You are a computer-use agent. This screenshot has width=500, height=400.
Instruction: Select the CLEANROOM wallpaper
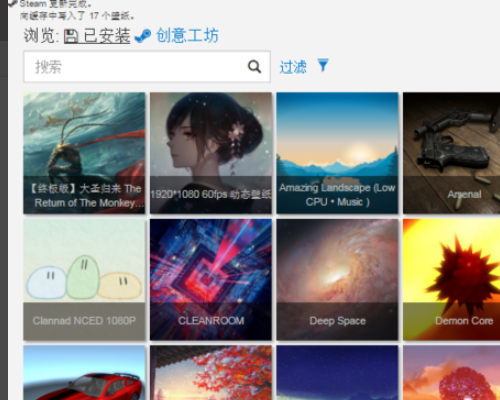pyautogui.click(x=211, y=280)
